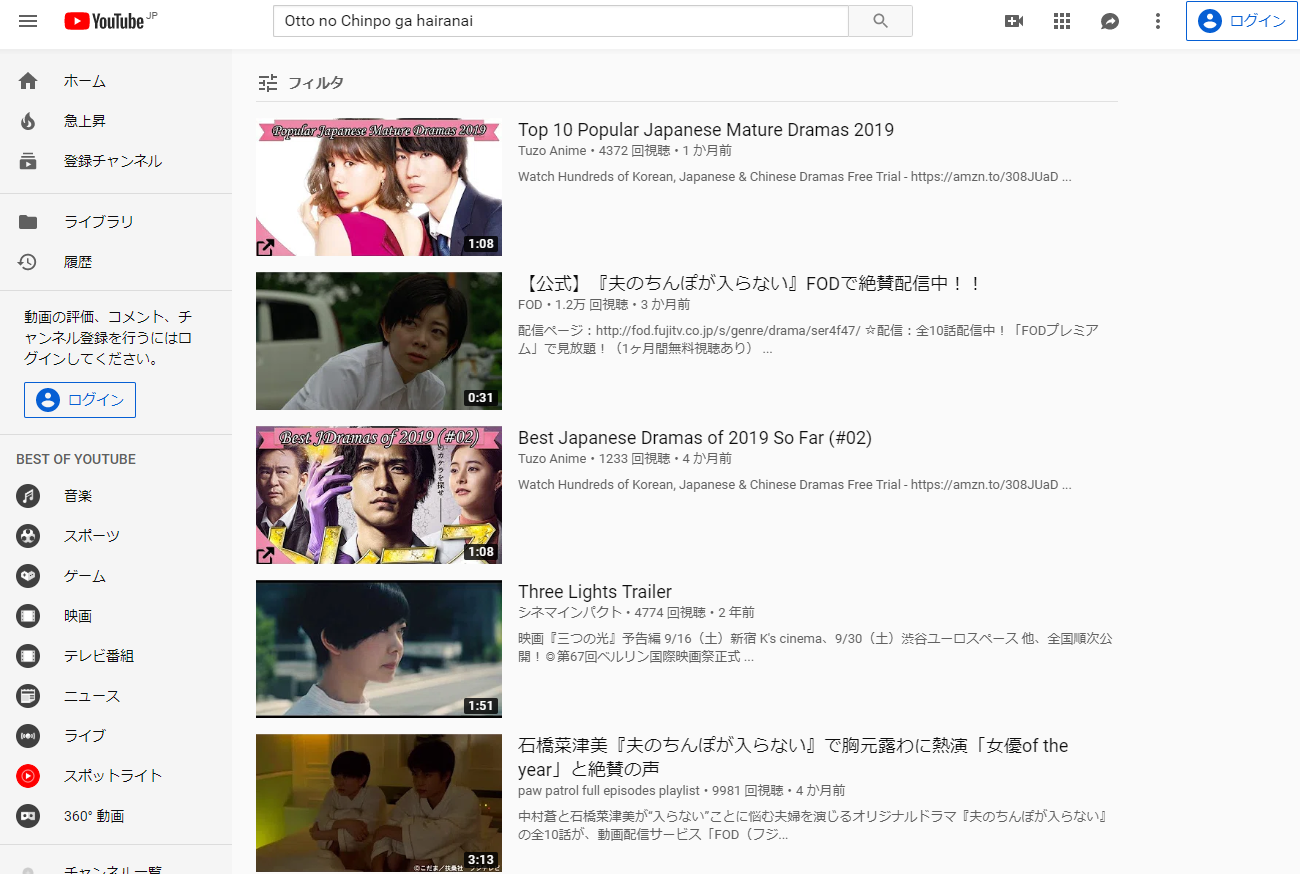The height and width of the screenshot is (874, 1300).
Task: Open thumbnail of Top 10 Popular Japanese Mature Dramas
Action: (379, 187)
